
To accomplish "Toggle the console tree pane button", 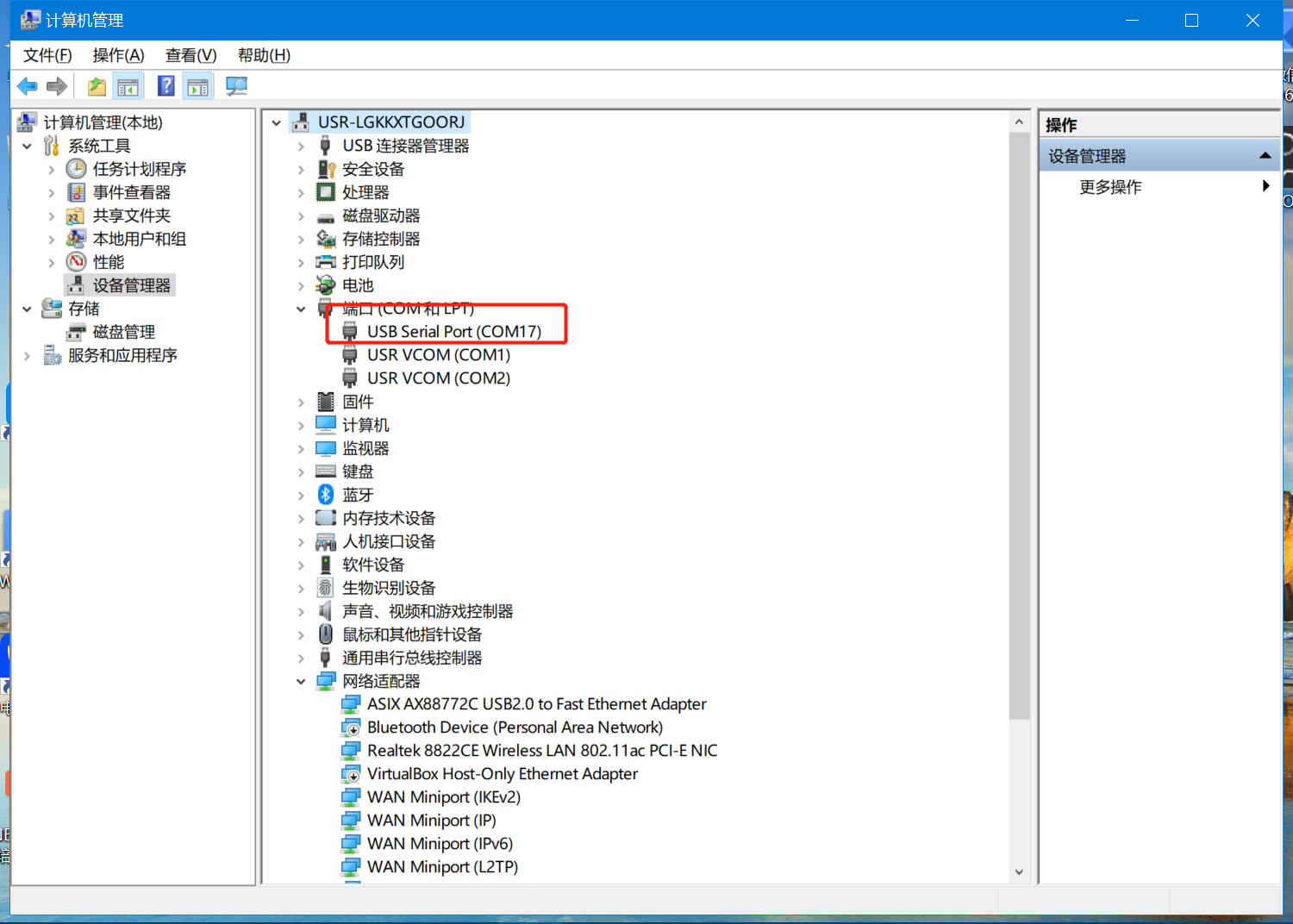I will point(128,86).
